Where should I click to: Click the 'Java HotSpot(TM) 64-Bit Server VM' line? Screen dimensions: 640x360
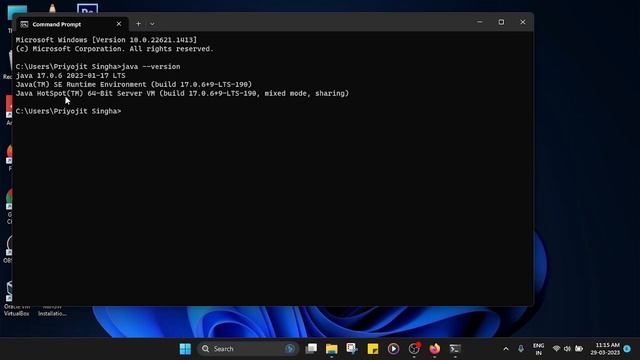[x=182, y=93]
